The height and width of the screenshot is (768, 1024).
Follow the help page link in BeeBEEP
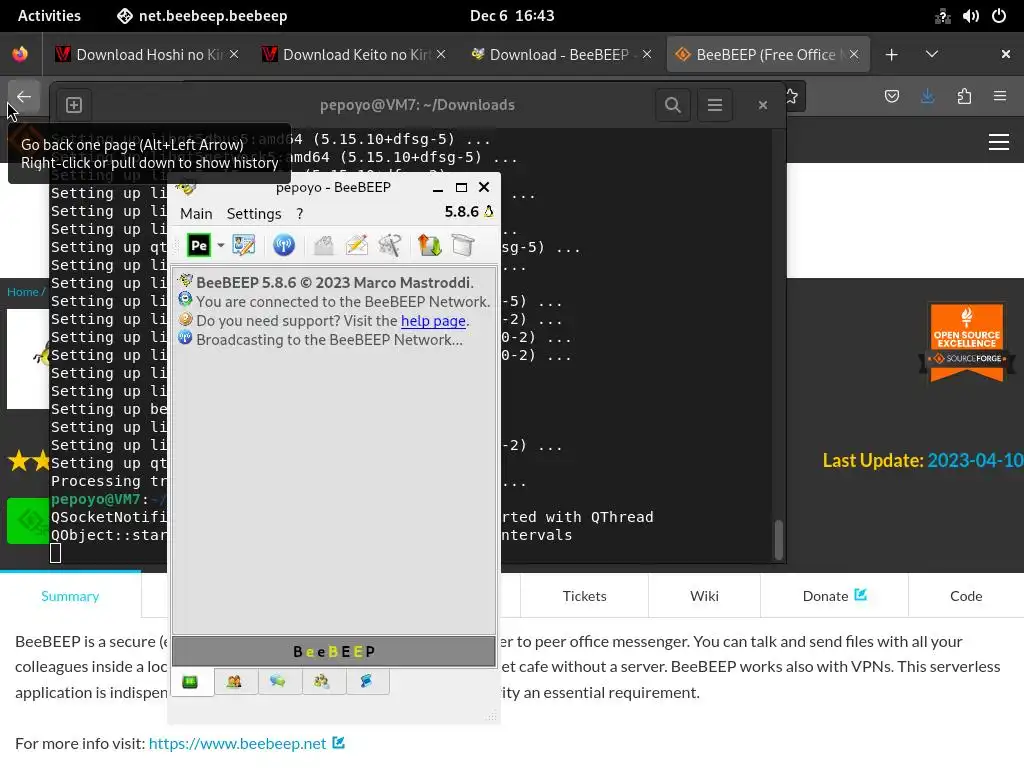coord(434,321)
